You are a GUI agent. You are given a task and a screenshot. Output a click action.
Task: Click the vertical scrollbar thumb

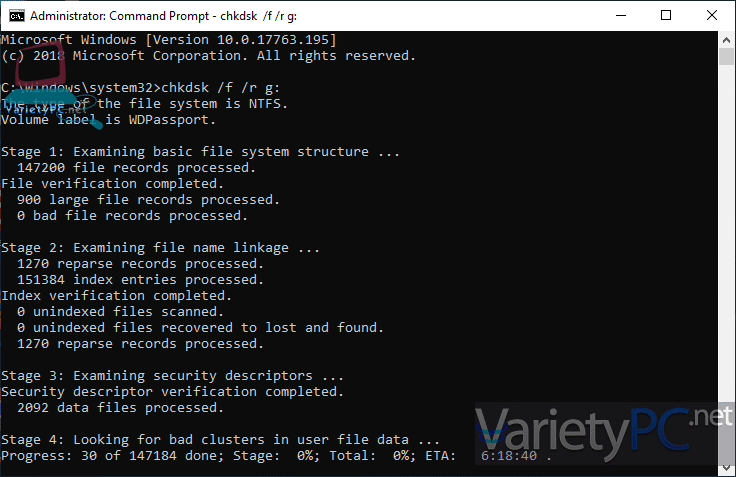(x=727, y=57)
